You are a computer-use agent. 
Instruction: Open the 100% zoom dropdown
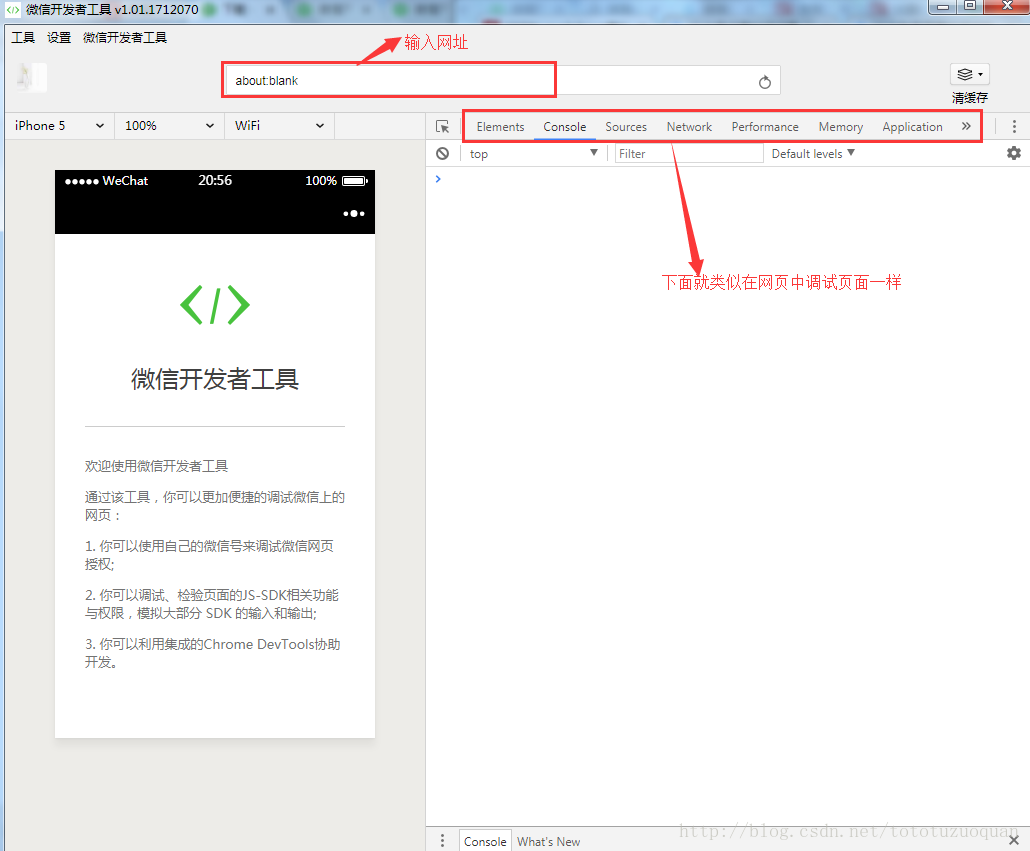pos(169,126)
